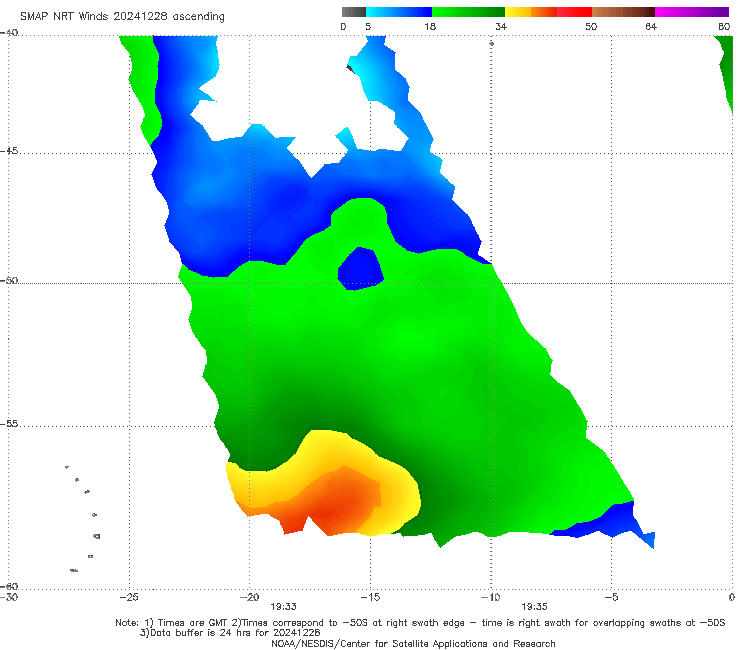Click the blue wind patch at bottom right of swath

coord(609,522)
